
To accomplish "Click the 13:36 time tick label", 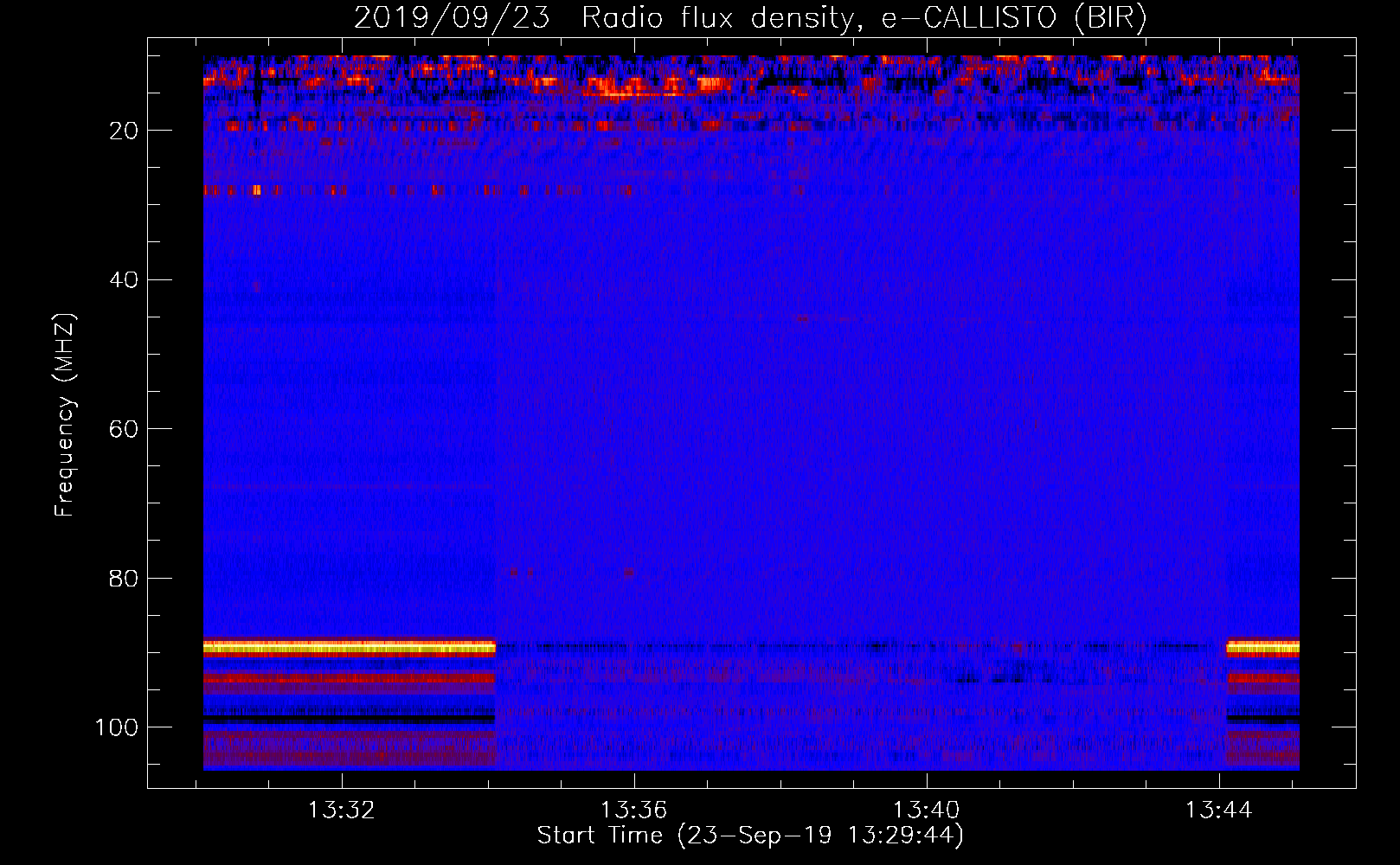I will [x=634, y=810].
